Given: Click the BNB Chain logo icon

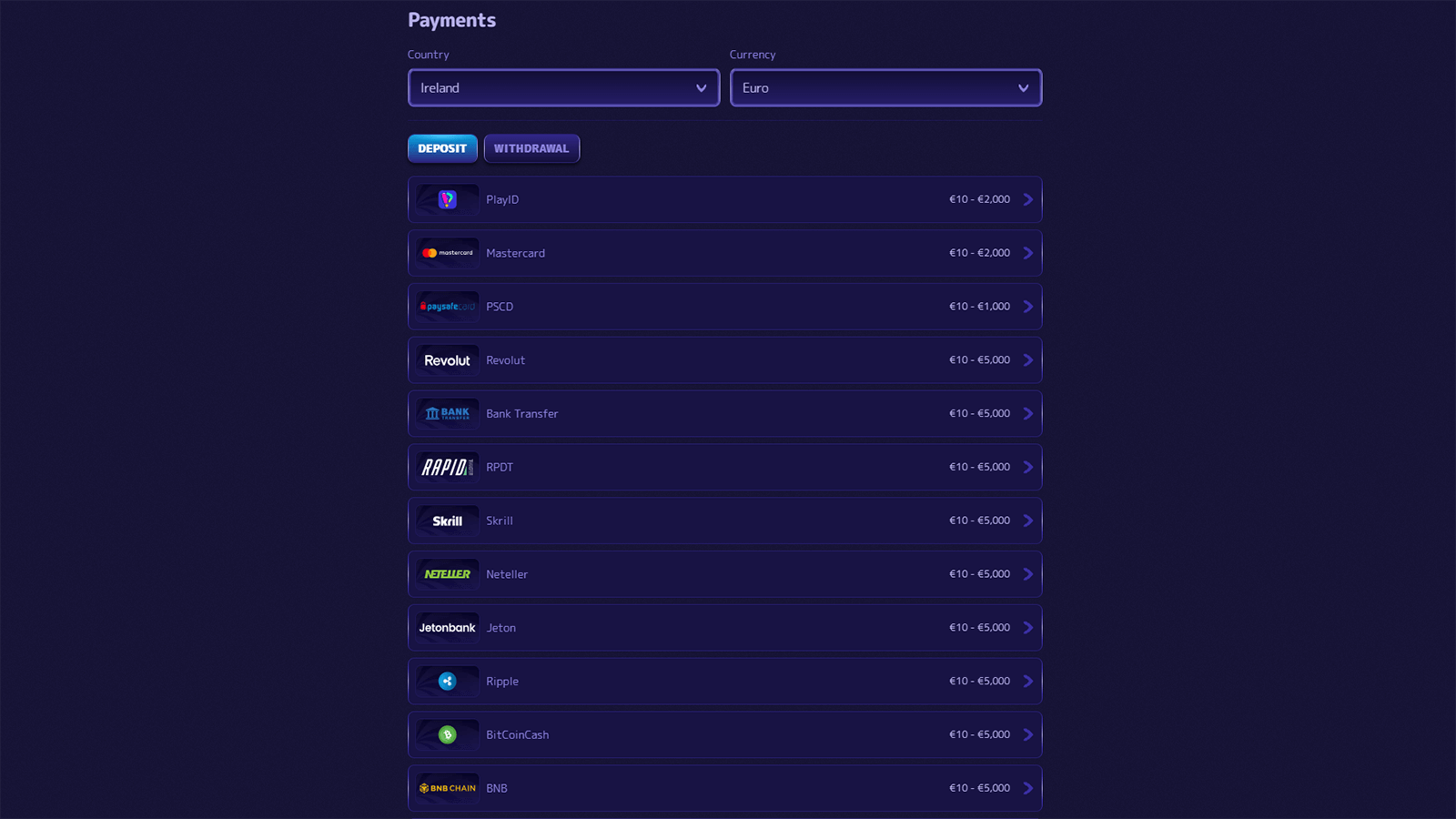Looking at the screenshot, I should coord(447,788).
